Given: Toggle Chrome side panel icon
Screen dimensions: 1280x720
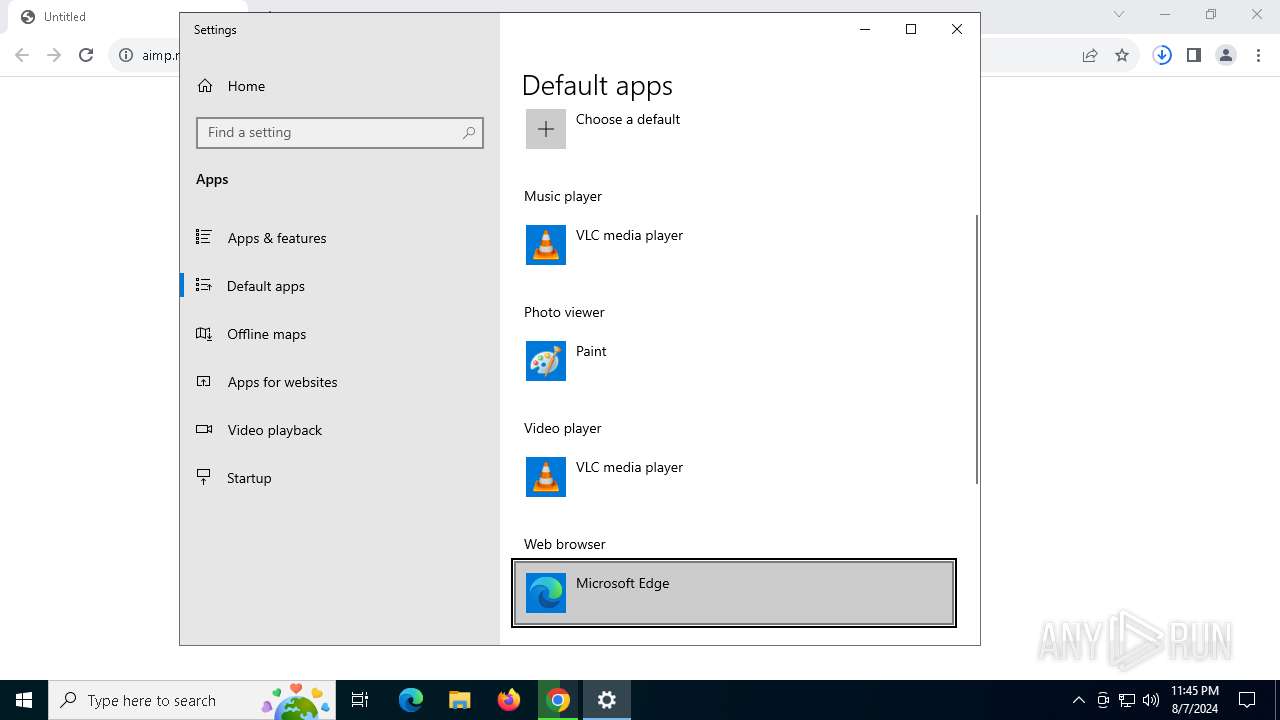Looking at the screenshot, I should (1194, 55).
